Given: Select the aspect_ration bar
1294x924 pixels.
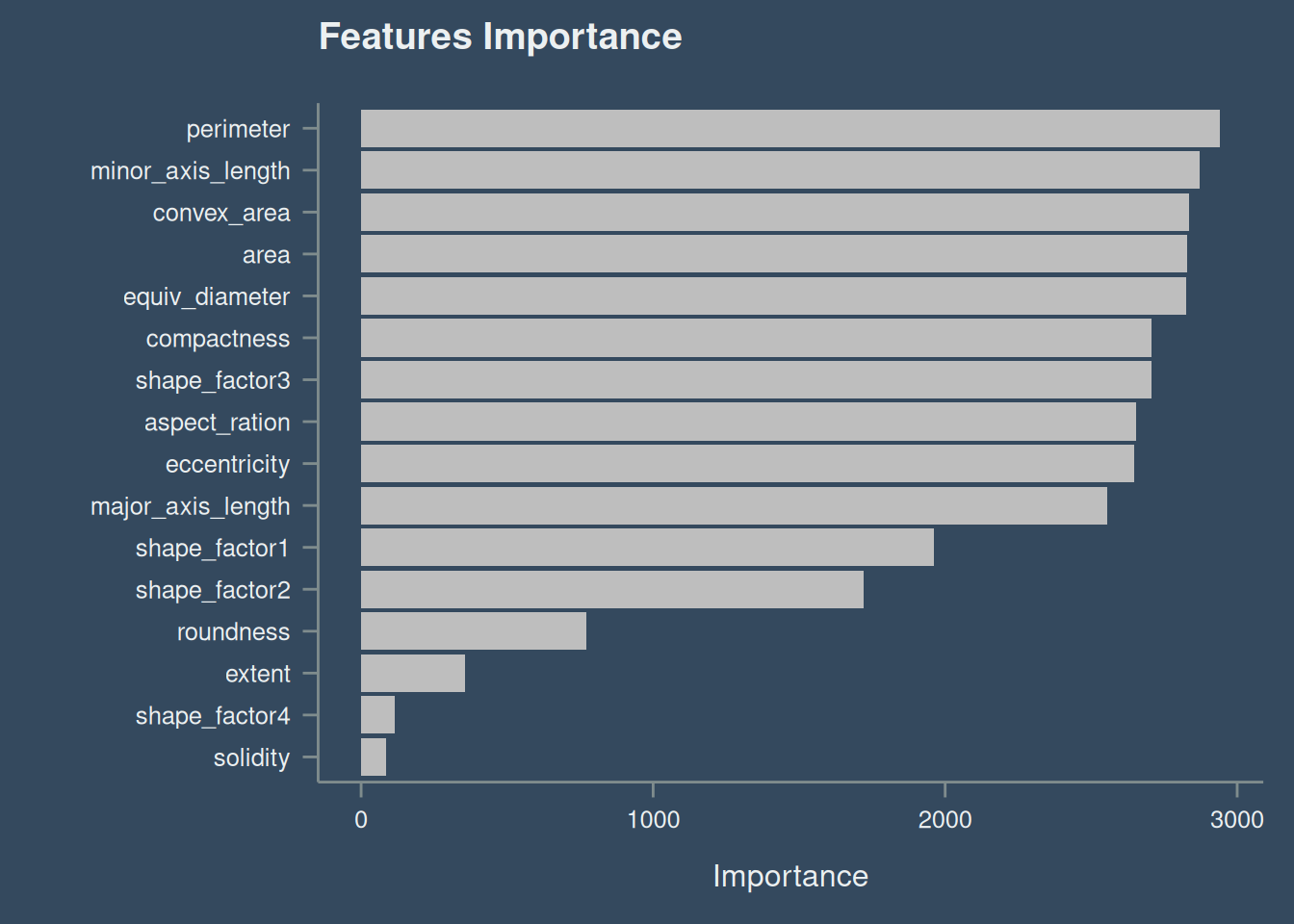Looking at the screenshot, I should click(748, 422).
